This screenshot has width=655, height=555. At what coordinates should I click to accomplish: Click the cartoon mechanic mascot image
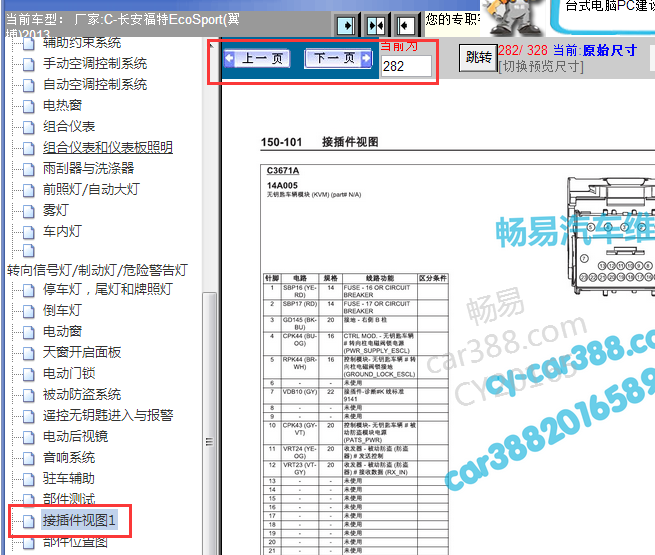click(x=515, y=18)
